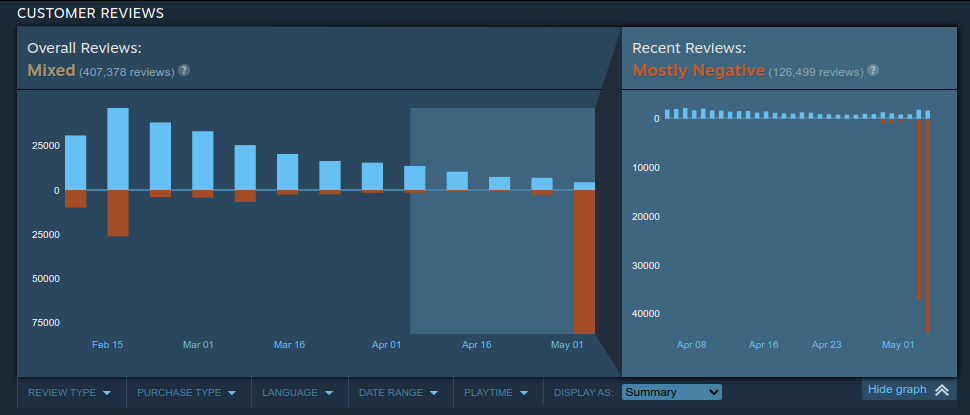
Task: Expand the Purchase Type filter
Action: tap(187, 392)
